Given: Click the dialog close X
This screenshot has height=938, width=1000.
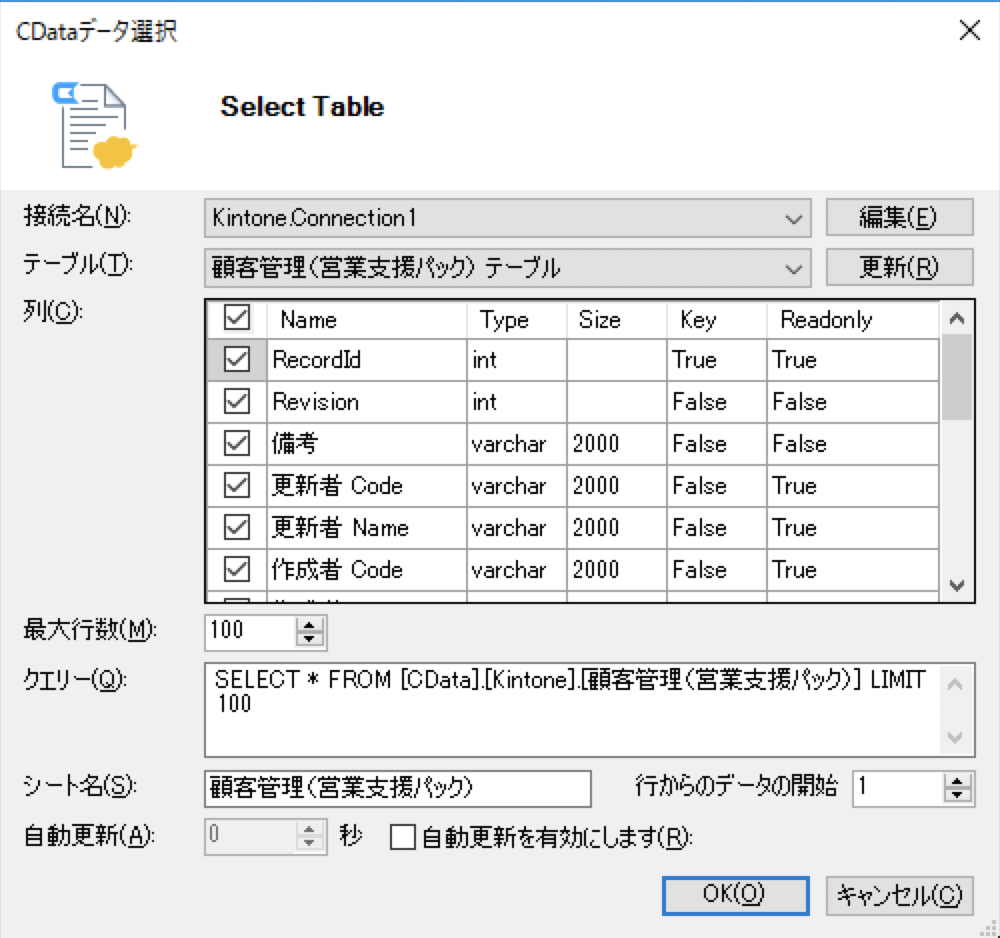Looking at the screenshot, I should coord(968,30).
